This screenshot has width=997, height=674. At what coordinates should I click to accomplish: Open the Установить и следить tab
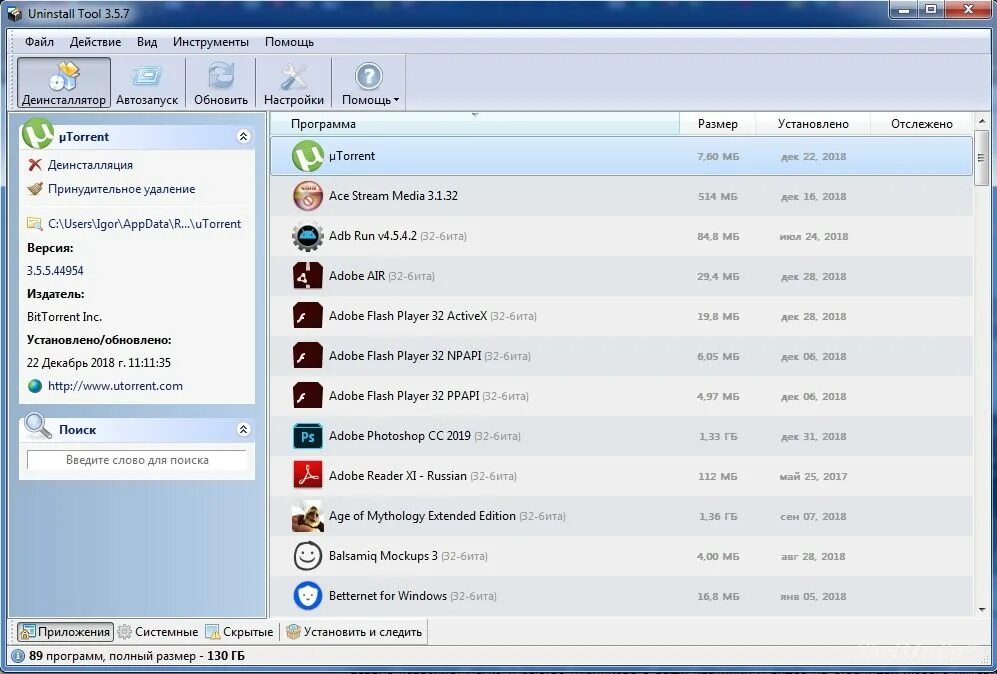pos(354,632)
